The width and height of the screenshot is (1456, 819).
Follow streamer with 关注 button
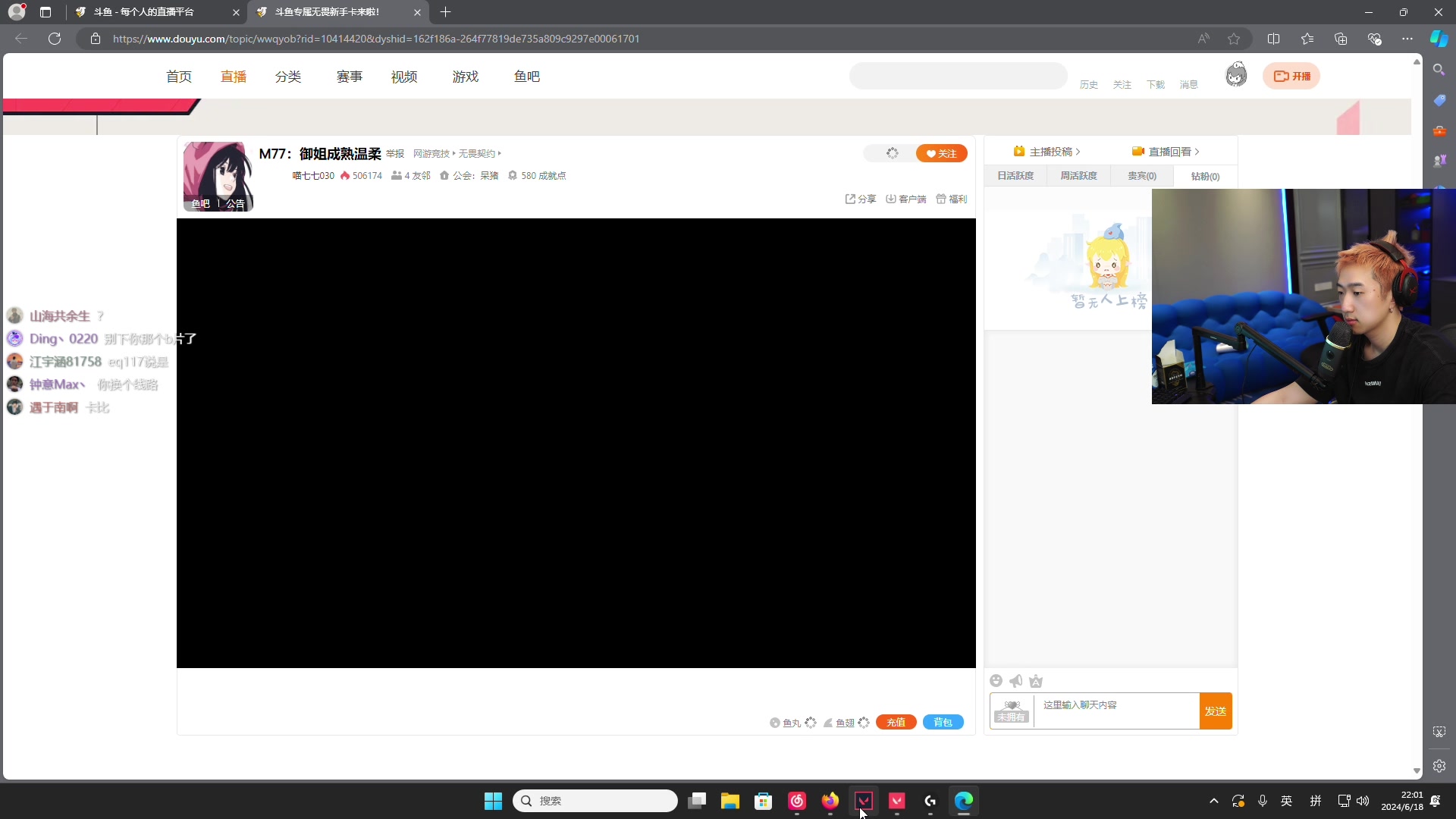click(x=942, y=153)
